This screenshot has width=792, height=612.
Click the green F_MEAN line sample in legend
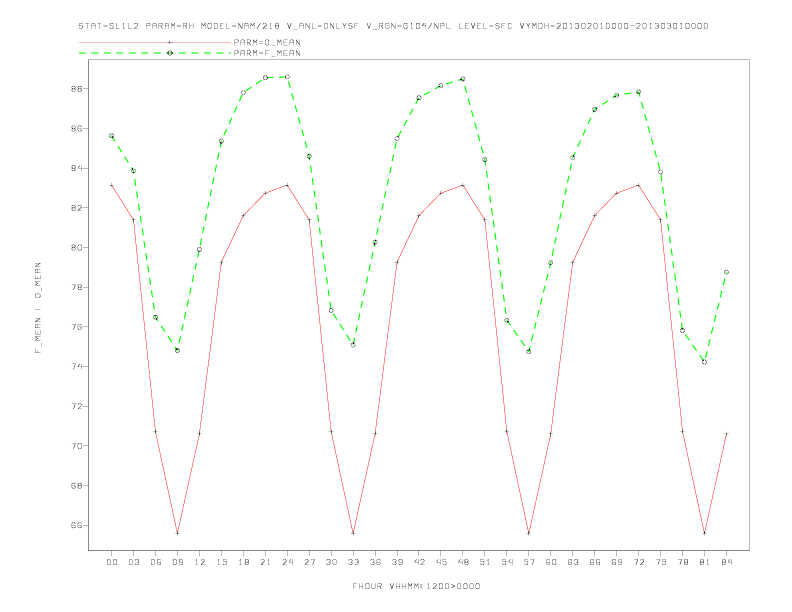155,53
